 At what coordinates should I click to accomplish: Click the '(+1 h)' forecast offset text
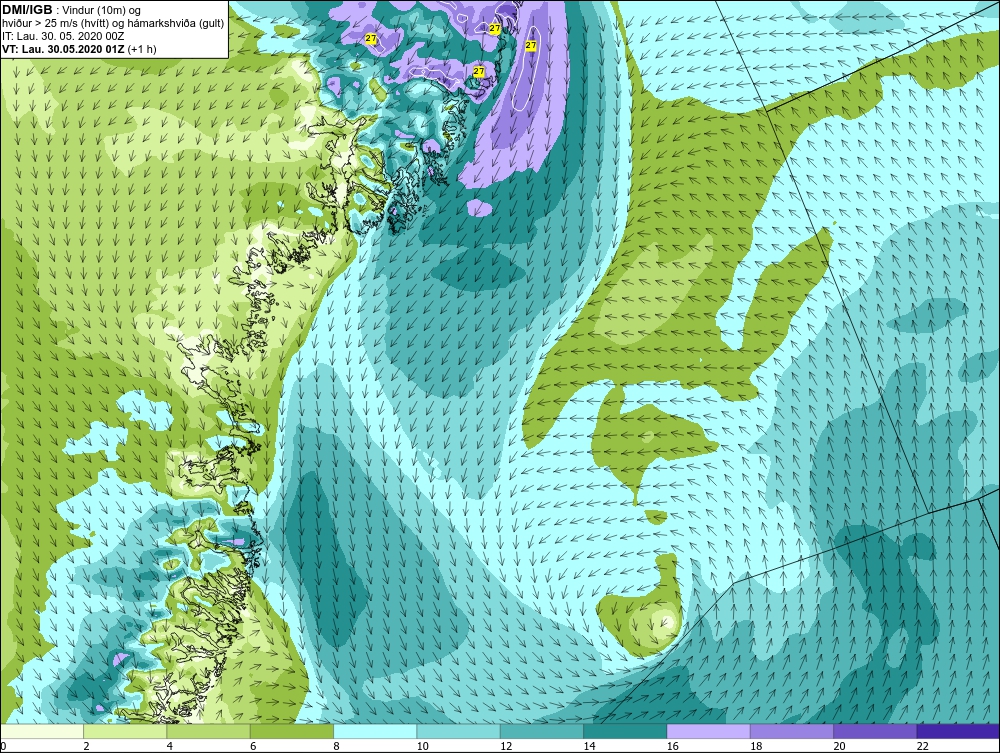(142, 49)
